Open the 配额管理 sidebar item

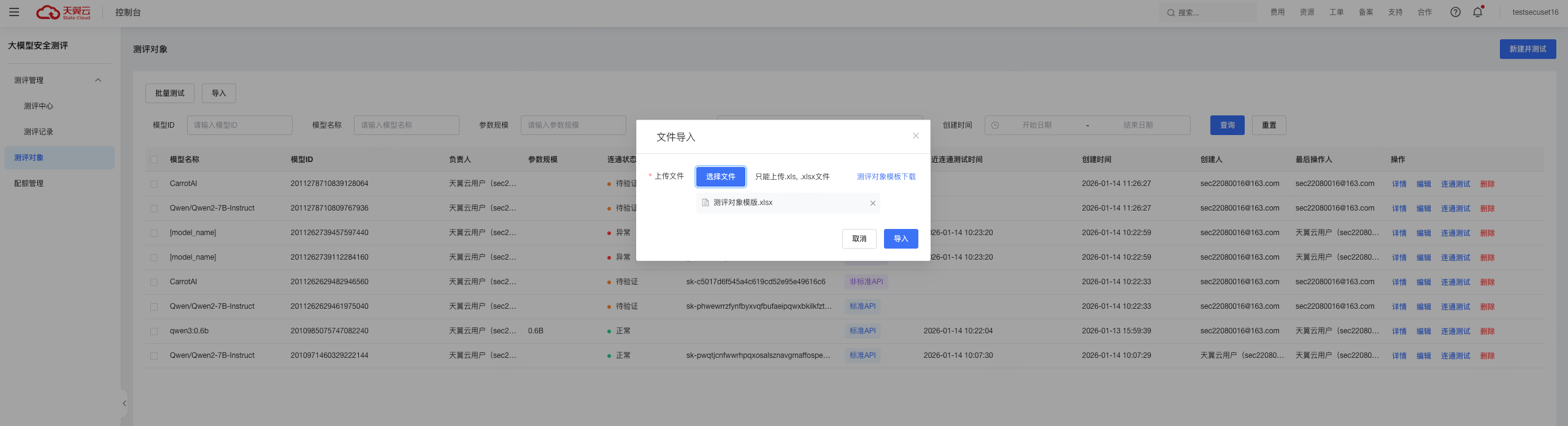[x=29, y=184]
